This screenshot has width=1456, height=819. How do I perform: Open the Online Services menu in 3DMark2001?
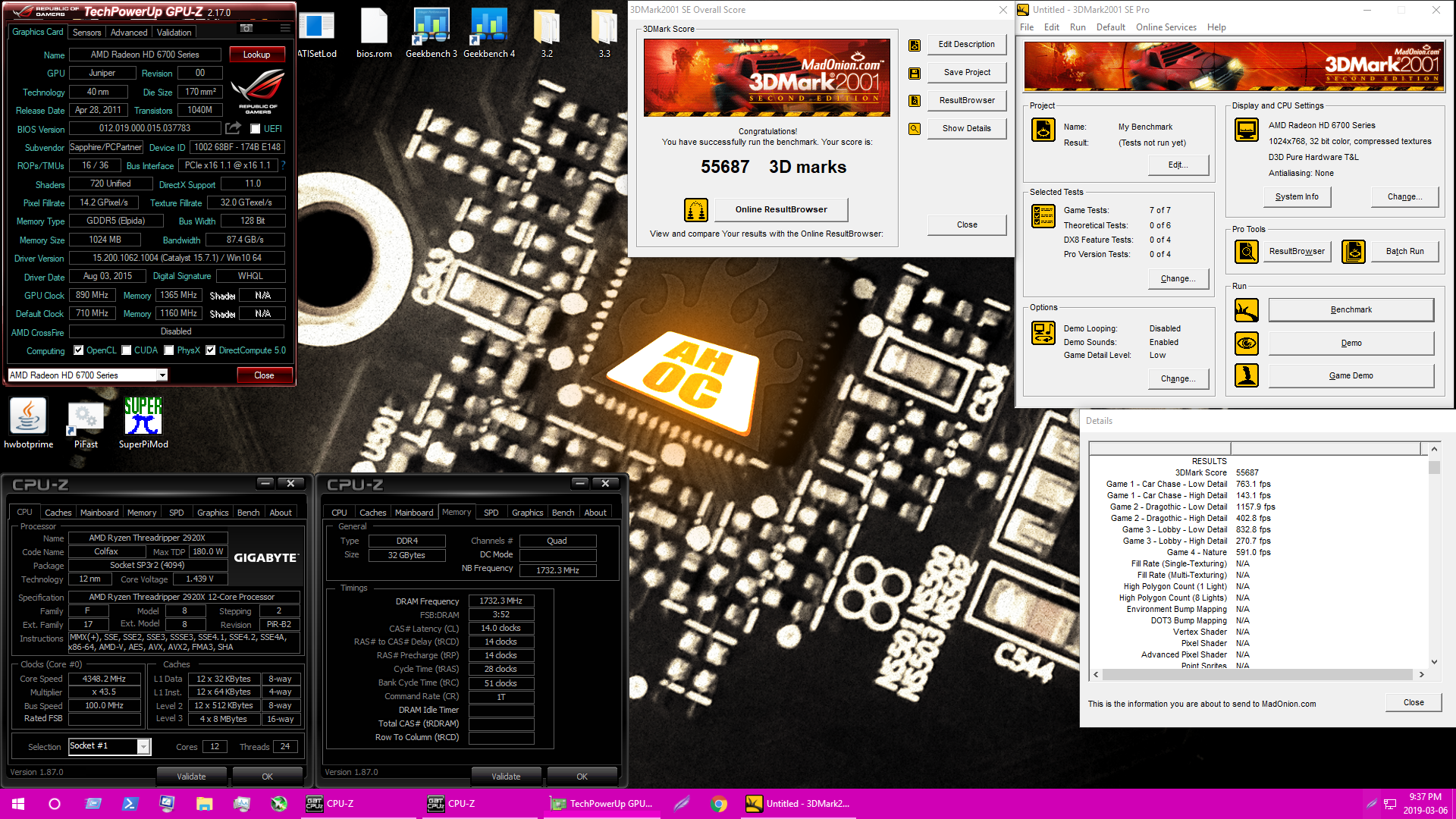click(1166, 27)
